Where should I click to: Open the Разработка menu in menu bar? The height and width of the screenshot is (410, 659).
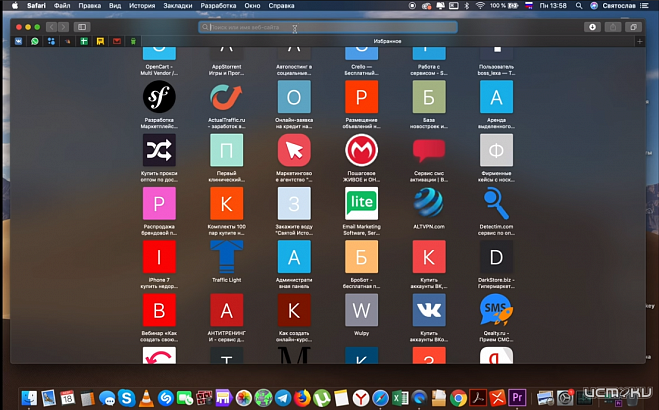tap(220, 6)
